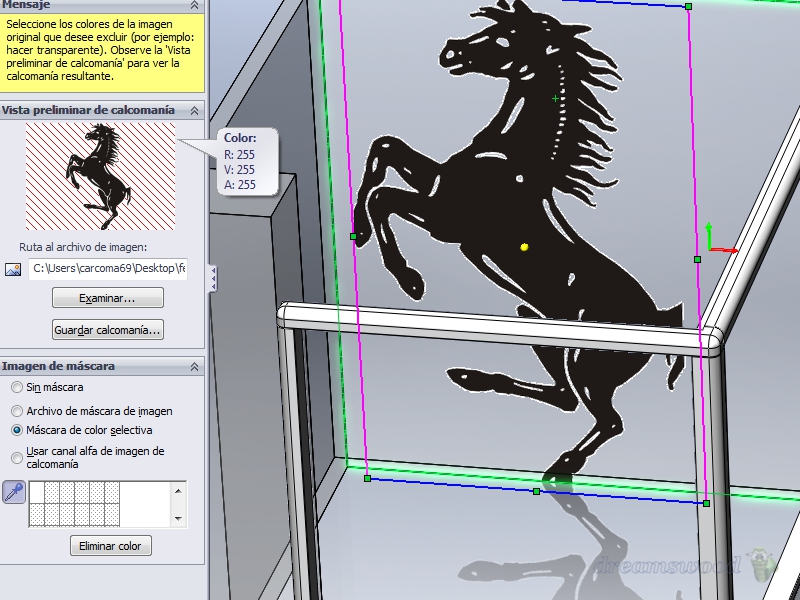800x600 pixels.
Task: Click the panel collapse handle beside the path field
Action: pyautogui.click(x=213, y=279)
